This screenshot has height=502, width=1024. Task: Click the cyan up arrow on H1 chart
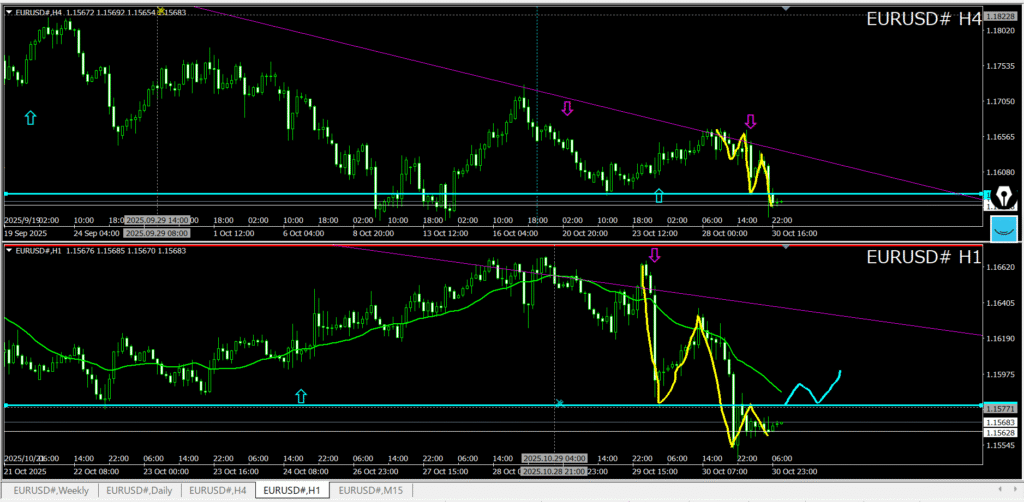[300, 397]
